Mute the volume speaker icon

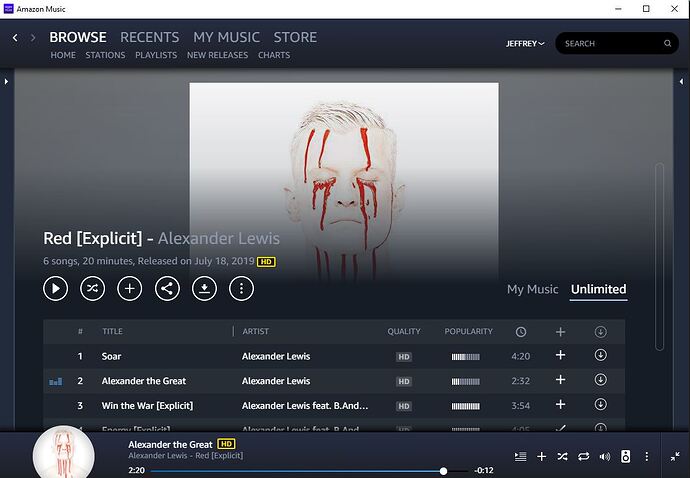click(x=605, y=456)
